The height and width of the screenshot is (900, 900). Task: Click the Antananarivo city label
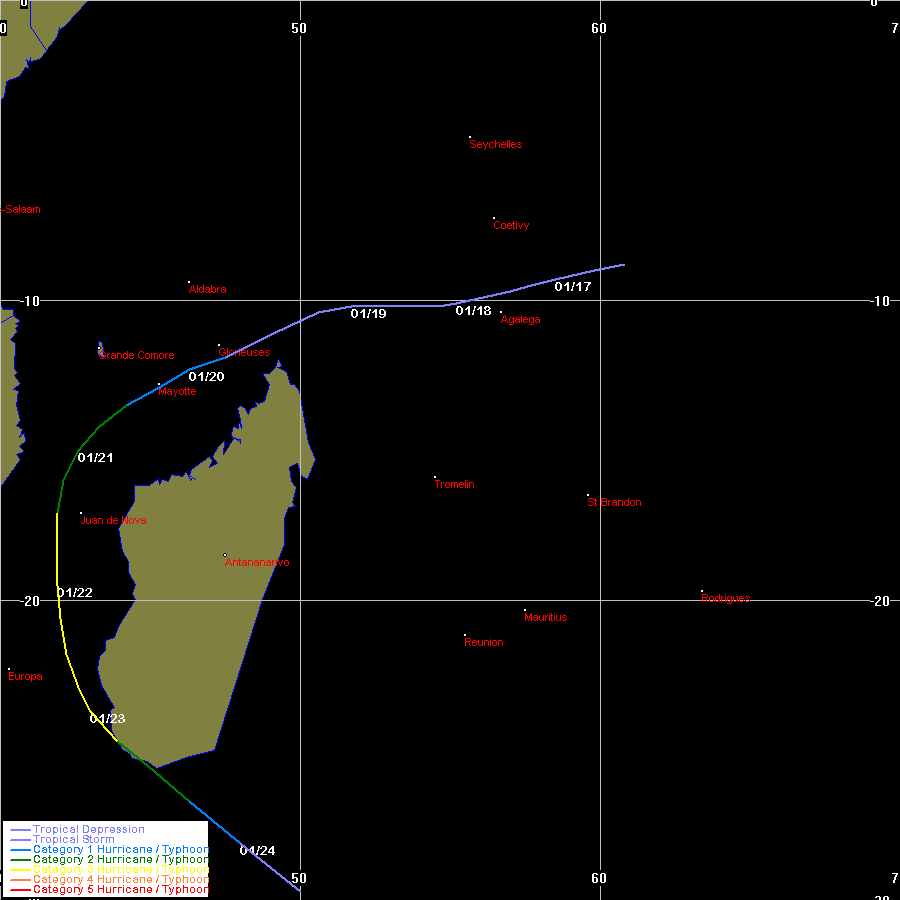click(257, 563)
